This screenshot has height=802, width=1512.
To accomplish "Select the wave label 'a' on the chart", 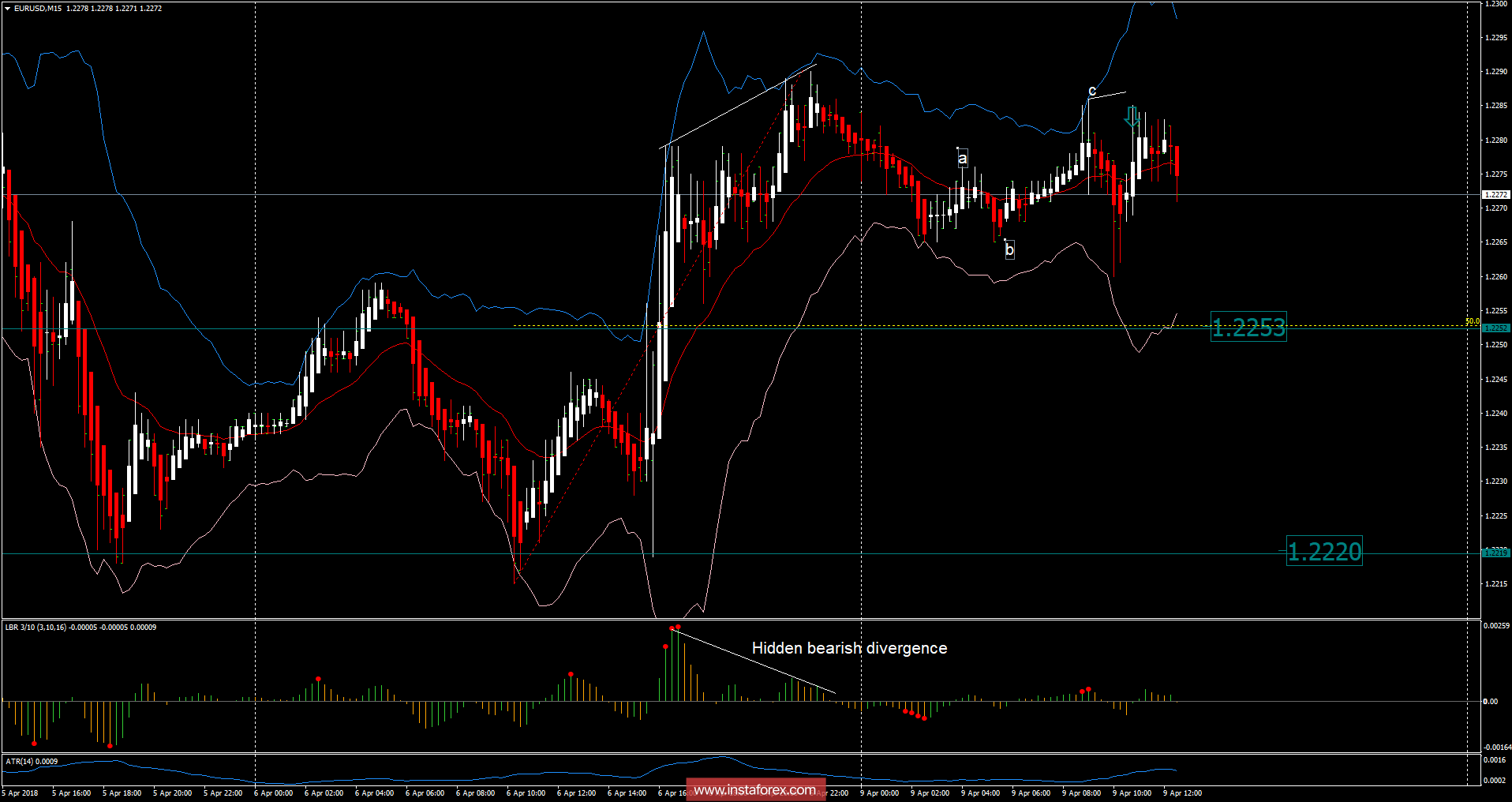I will point(962,159).
